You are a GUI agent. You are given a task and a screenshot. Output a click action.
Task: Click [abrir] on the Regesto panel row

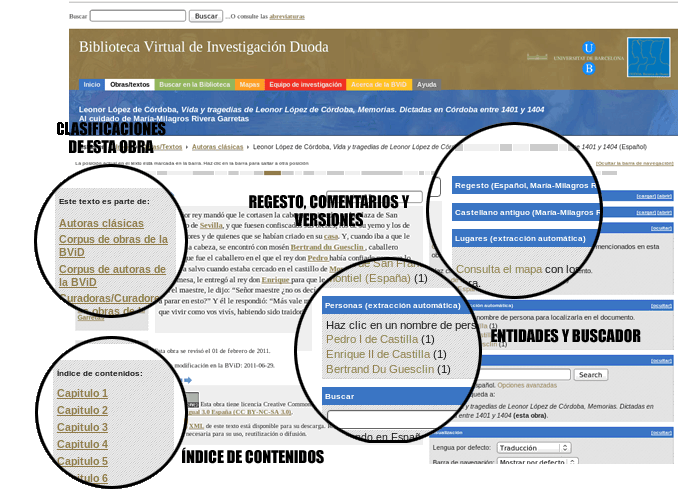point(664,196)
